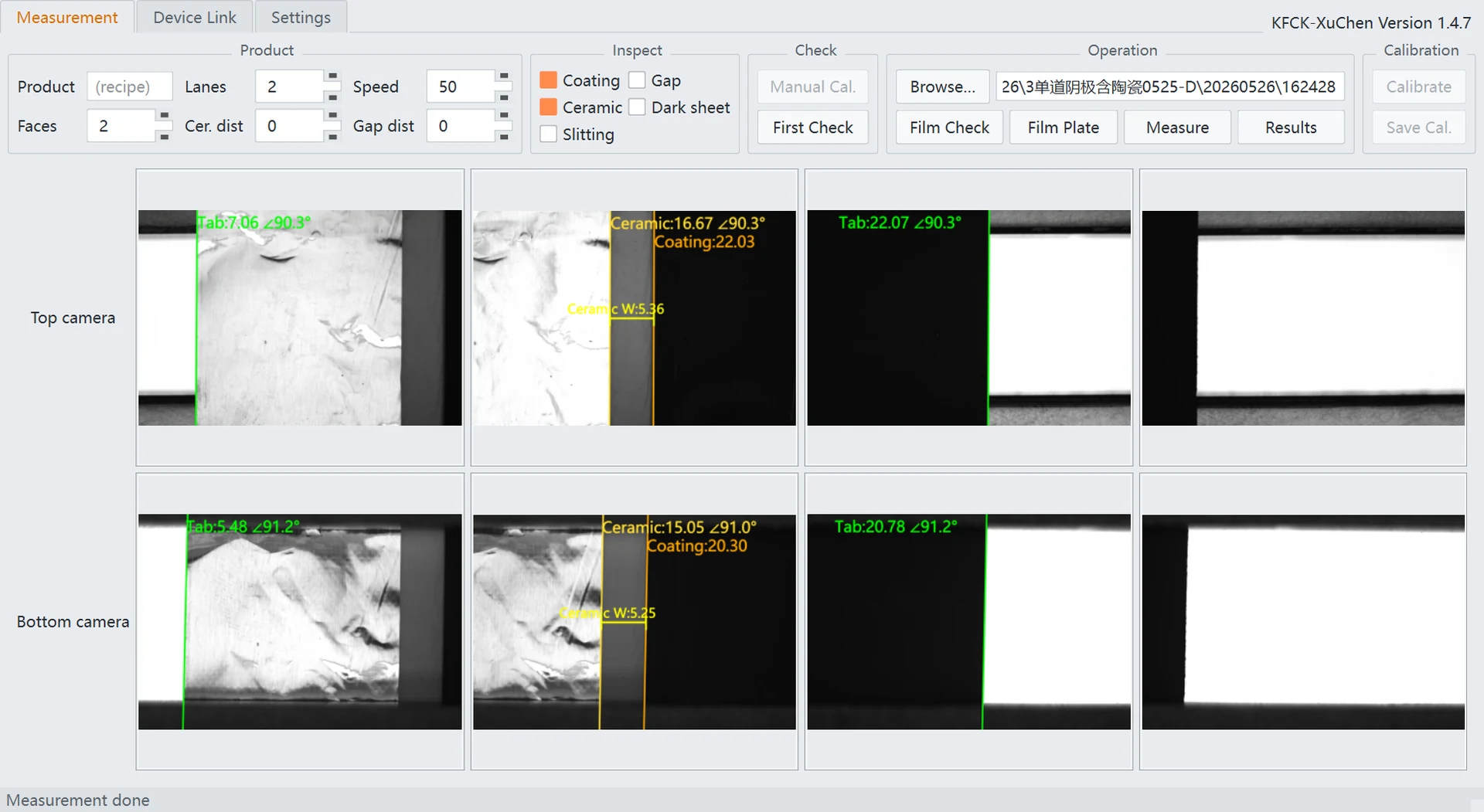The height and width of the screenshot is (812, 1484).
Task: Click the Speed number field
Action: [x=461, y=87]
